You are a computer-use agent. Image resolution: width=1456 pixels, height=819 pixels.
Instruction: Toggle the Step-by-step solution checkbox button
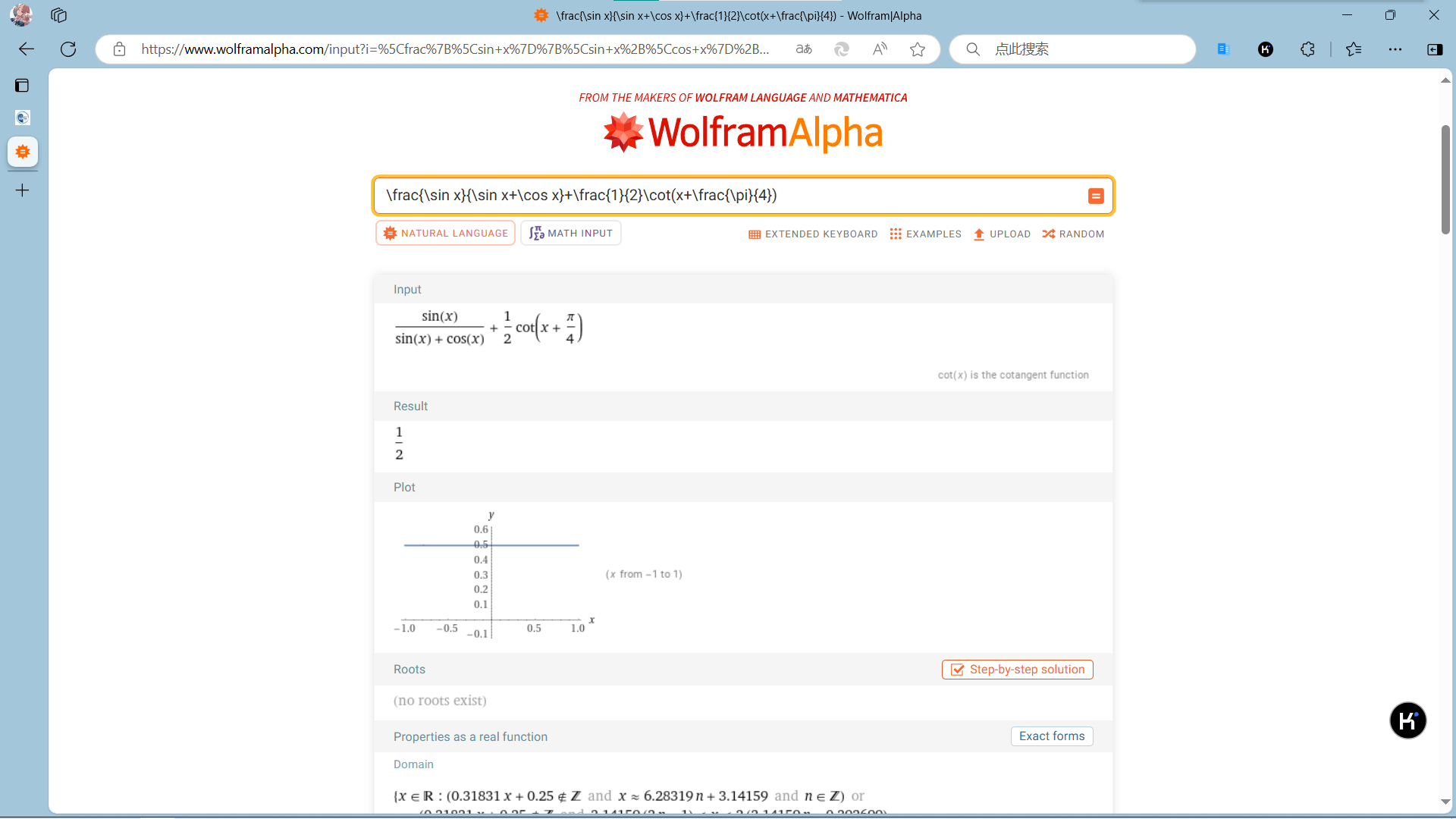click(1017, 670)
